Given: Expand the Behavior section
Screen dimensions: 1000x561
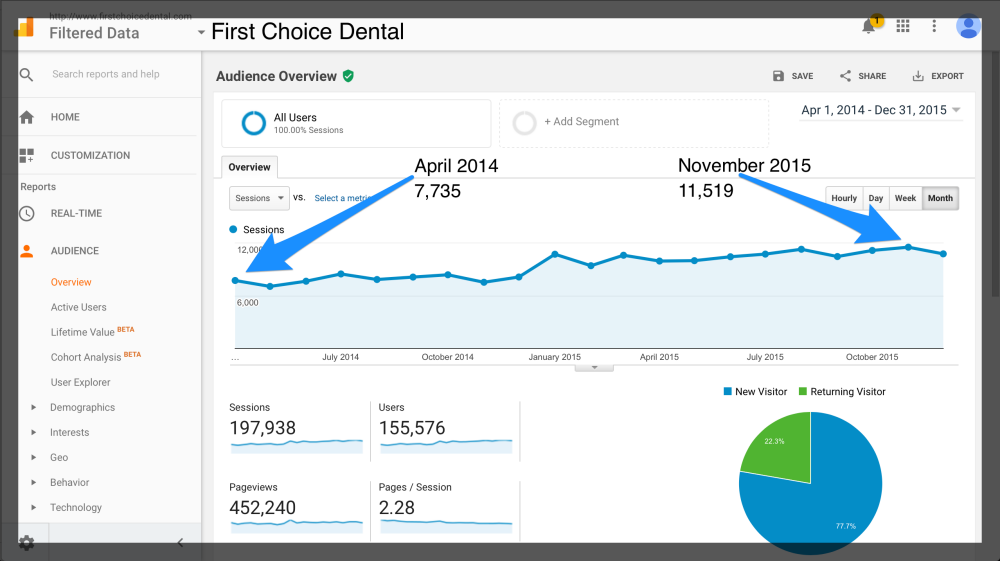Looking at the screenshot, I should pyautogui.click(x=33, y=483).
